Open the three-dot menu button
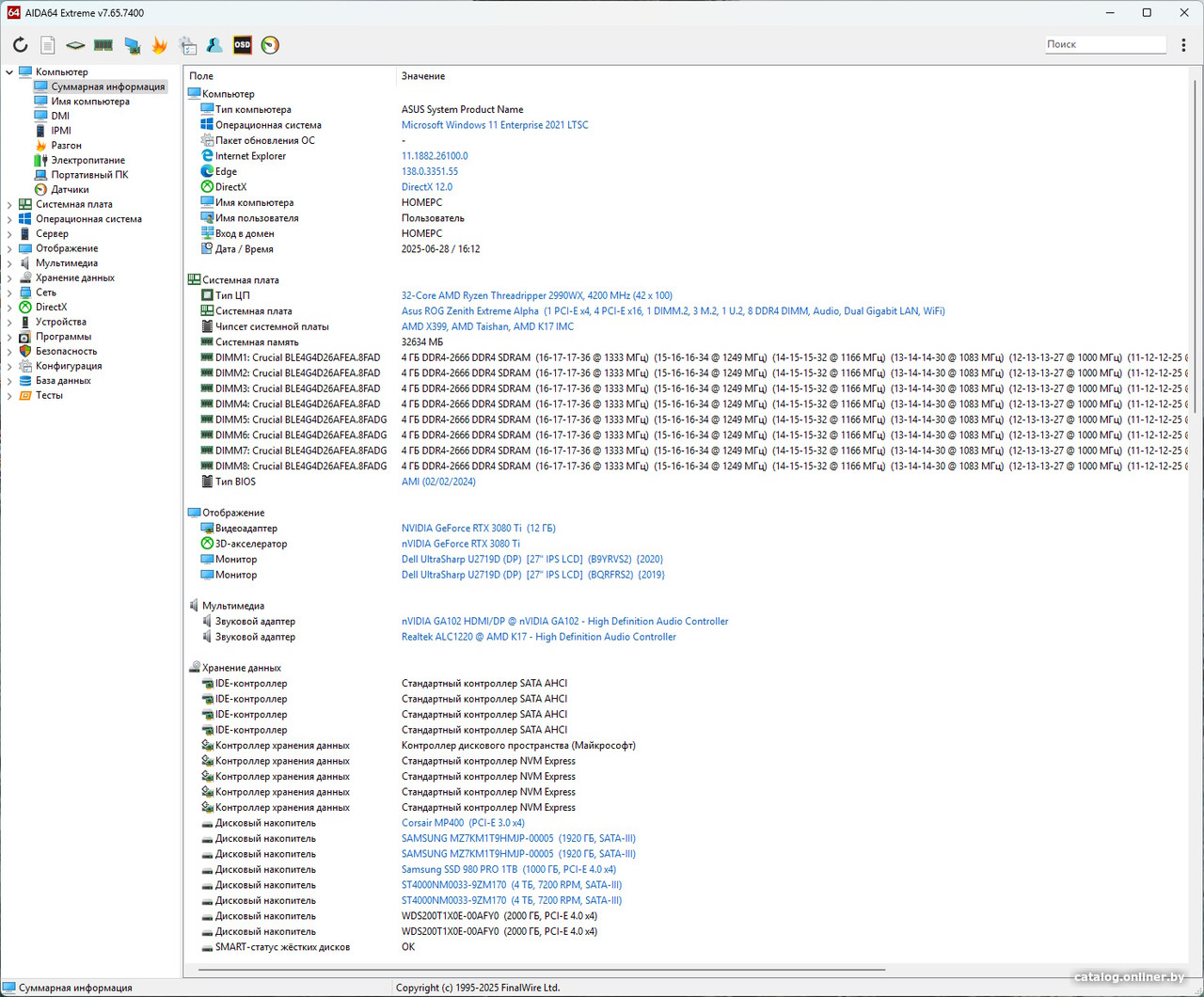Screen dimensions: 1204x997 [x=1183, y=45]
